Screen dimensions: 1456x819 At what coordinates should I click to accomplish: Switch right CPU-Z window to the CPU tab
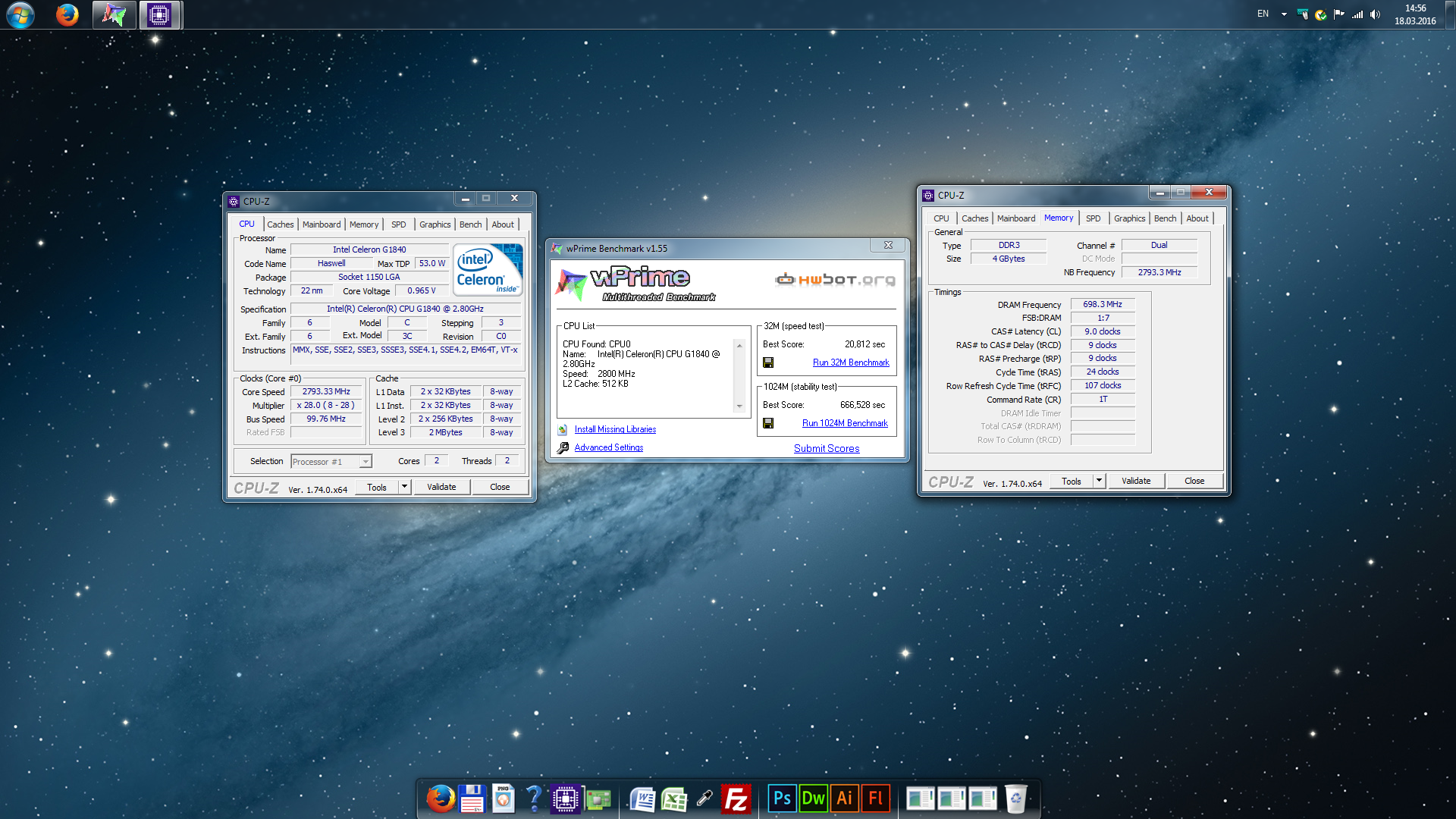[941, 218]
